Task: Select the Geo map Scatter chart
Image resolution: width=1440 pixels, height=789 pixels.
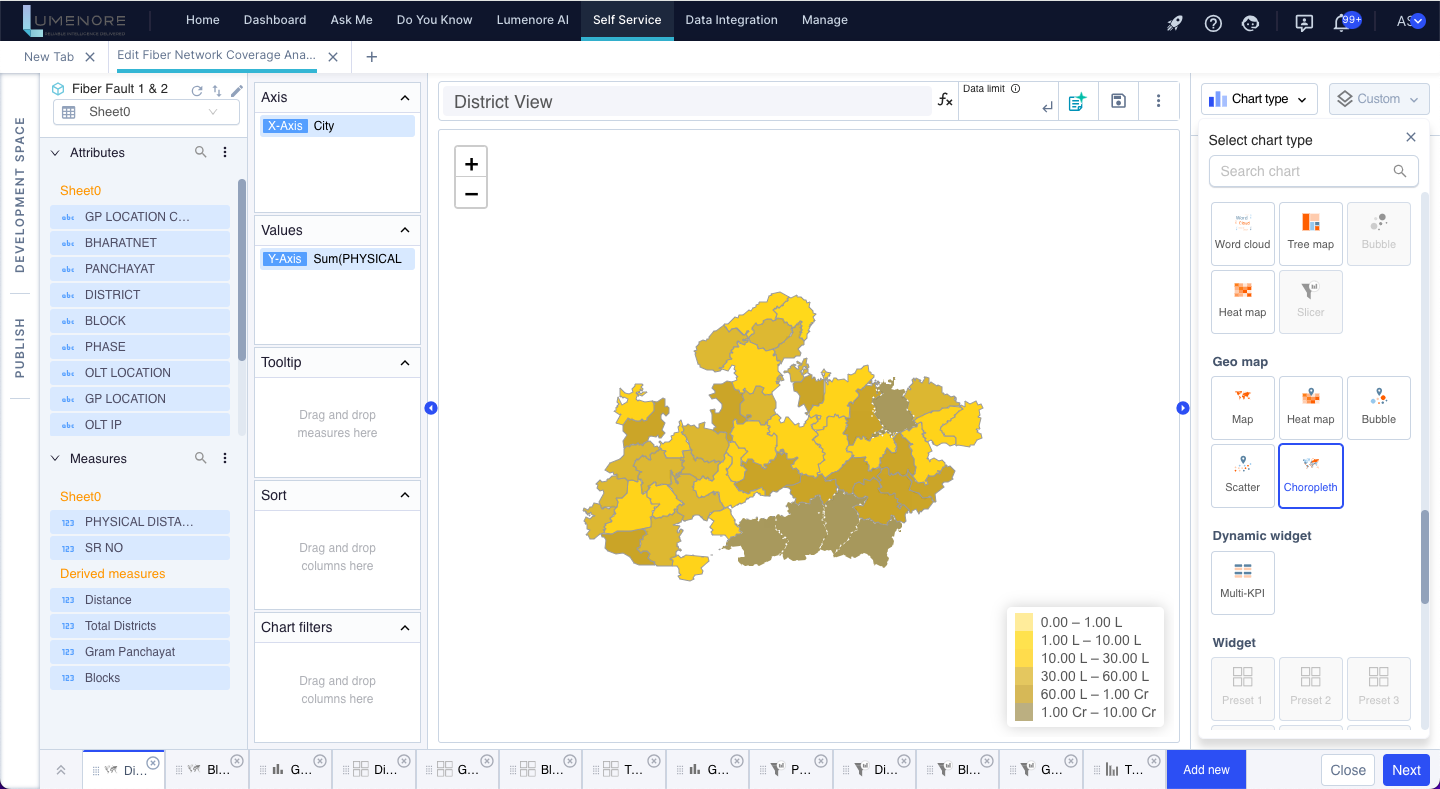Action: click(1242, 475)
